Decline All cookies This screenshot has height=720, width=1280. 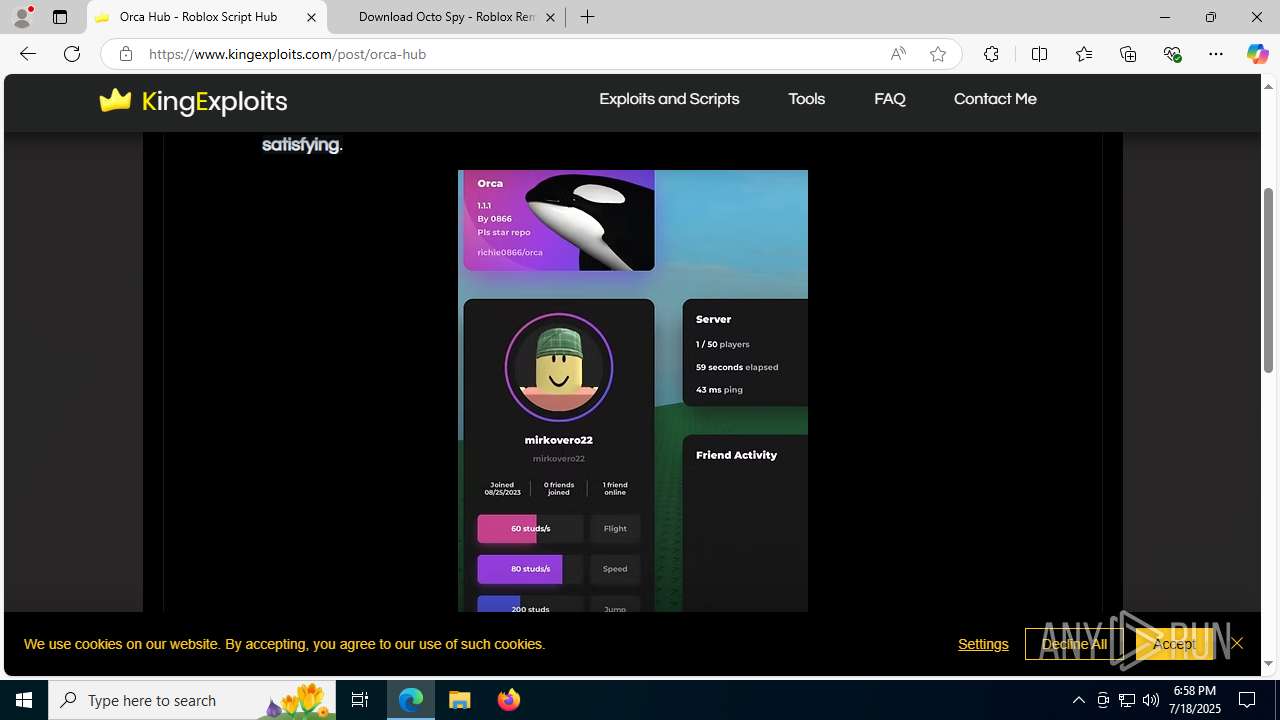coord(1074,644)
